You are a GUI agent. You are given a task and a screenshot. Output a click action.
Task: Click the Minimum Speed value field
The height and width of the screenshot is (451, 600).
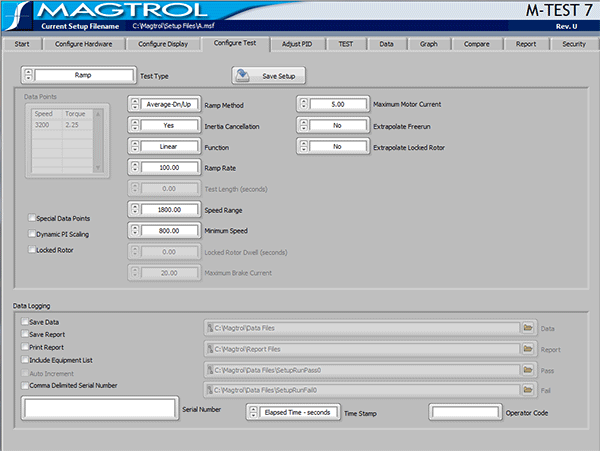point(169,231)
